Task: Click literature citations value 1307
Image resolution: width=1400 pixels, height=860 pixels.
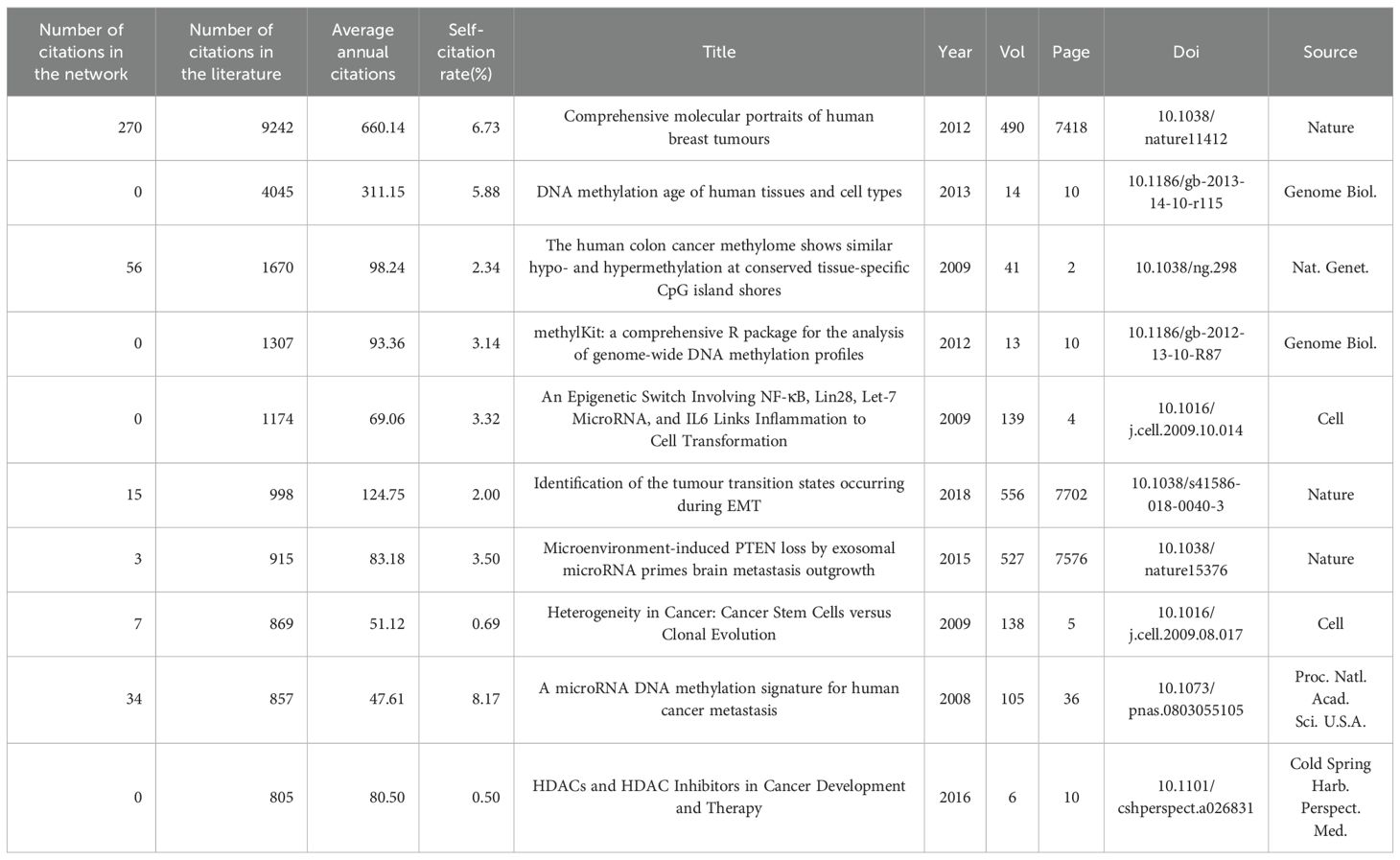Action: (x=277, y=343)
